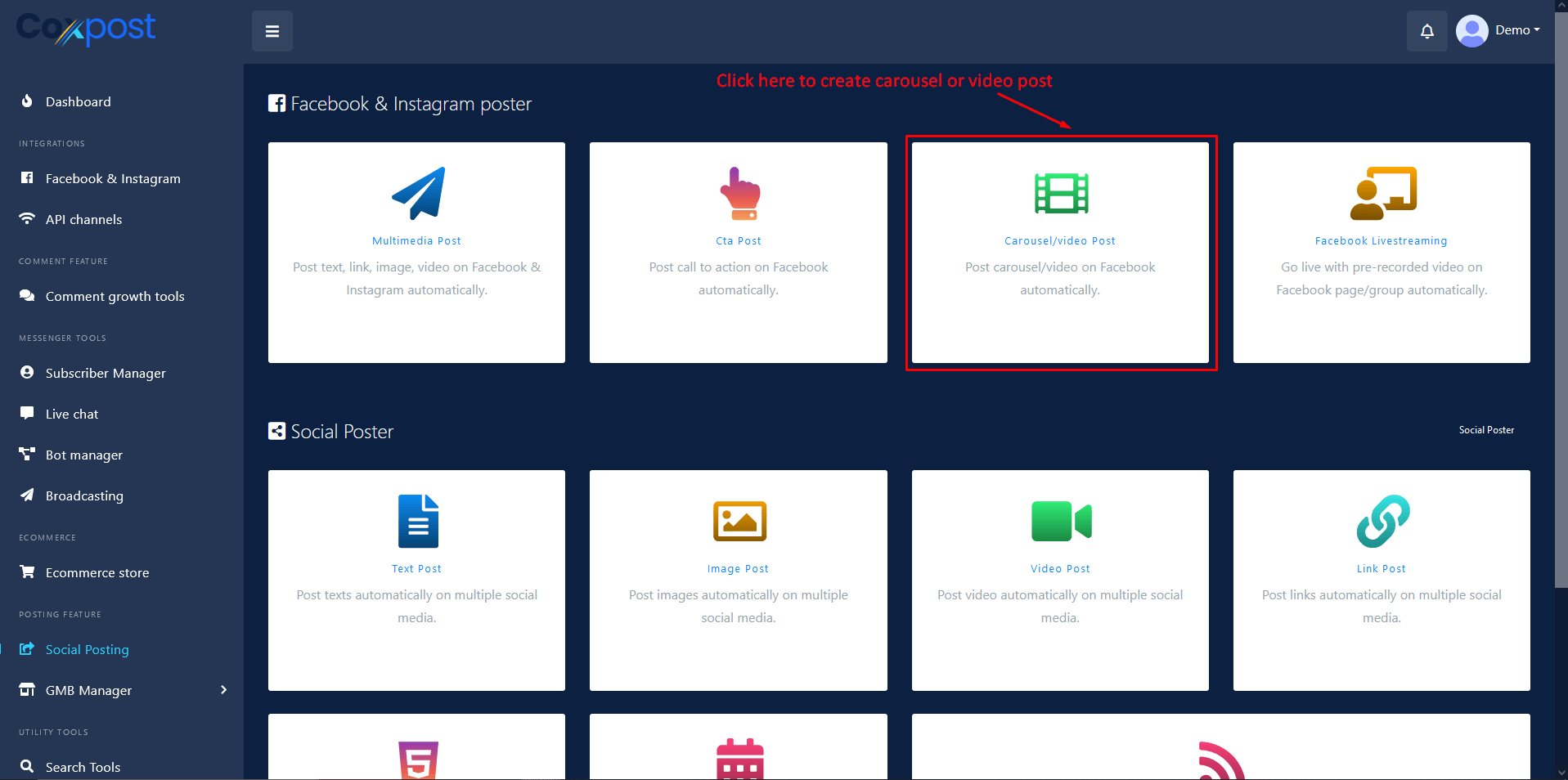This screenshot has width=1568, height=780.
Task: Open the notifications bell icon
Action: coord(1426,31)
